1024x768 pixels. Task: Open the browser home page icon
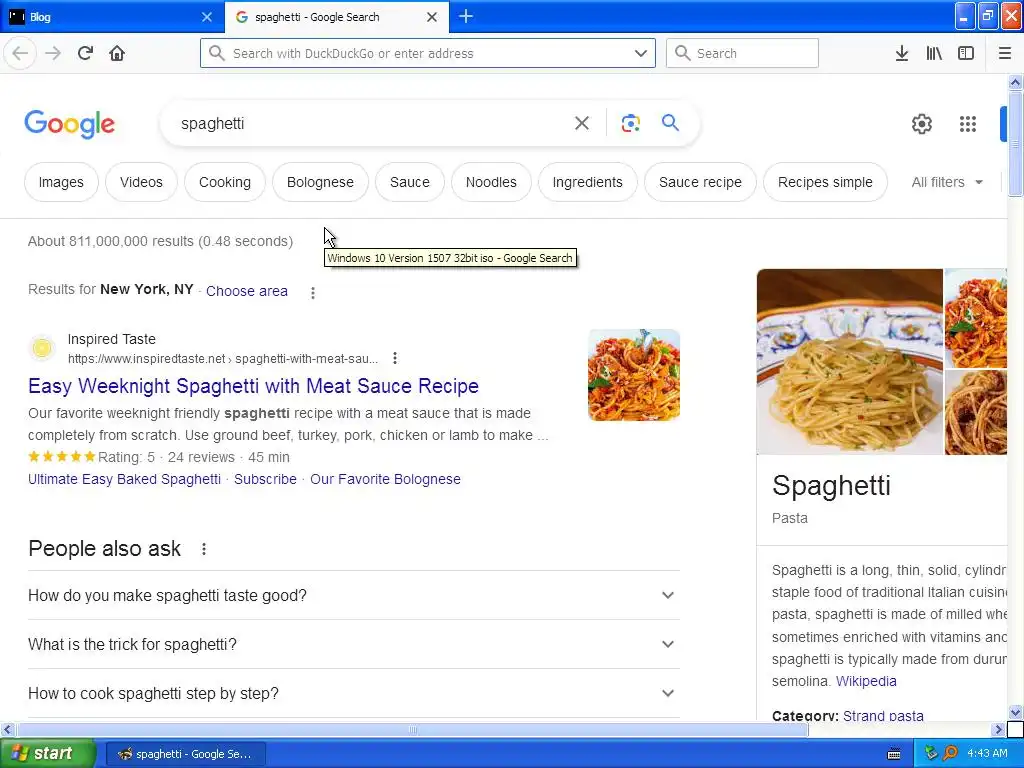click(x=117, y=53)
